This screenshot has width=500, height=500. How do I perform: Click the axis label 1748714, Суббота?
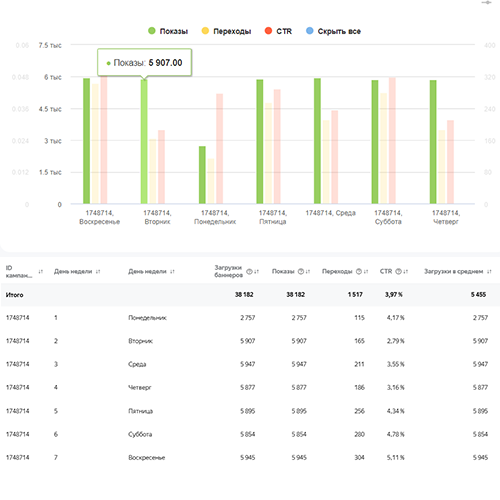tap(388, 217)
